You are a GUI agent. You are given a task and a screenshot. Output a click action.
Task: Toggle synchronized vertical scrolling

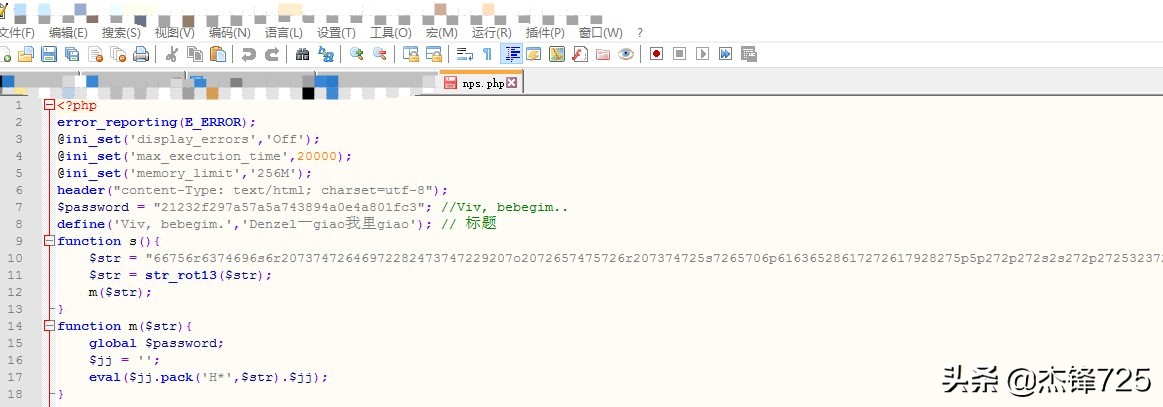pos(410,53)
